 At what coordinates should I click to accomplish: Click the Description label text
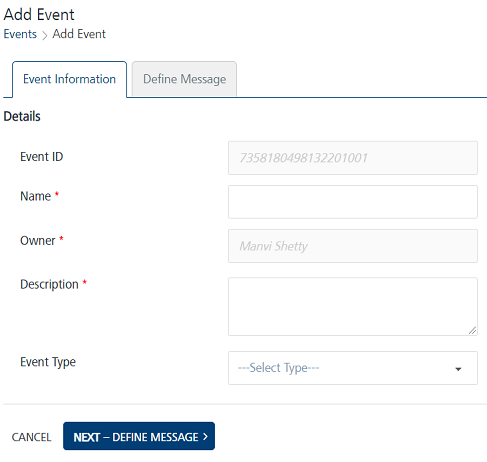pos(49,284)
